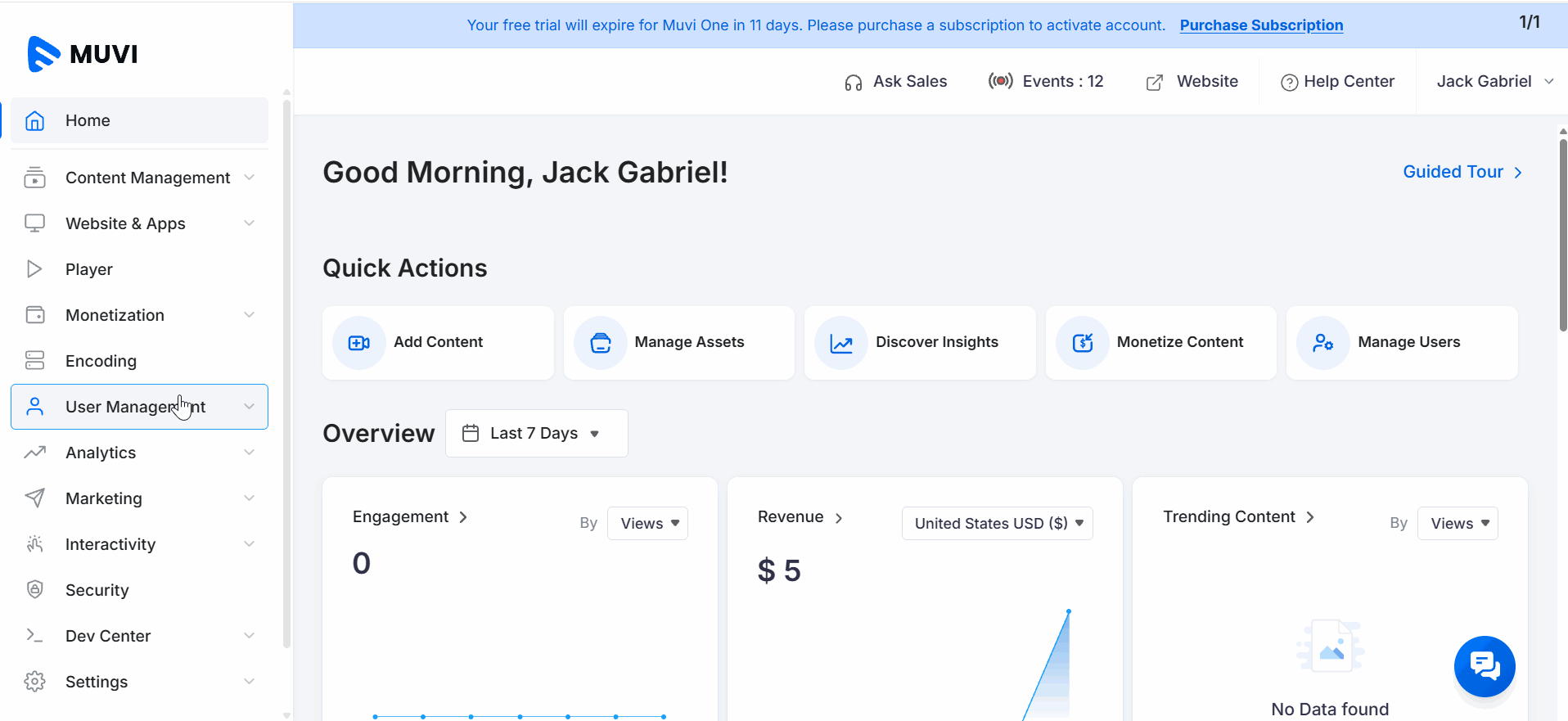This screenshot has width=1568, height=721.
Task: Click the Purchase Subscription link
Action: (x=1260, y=25)
